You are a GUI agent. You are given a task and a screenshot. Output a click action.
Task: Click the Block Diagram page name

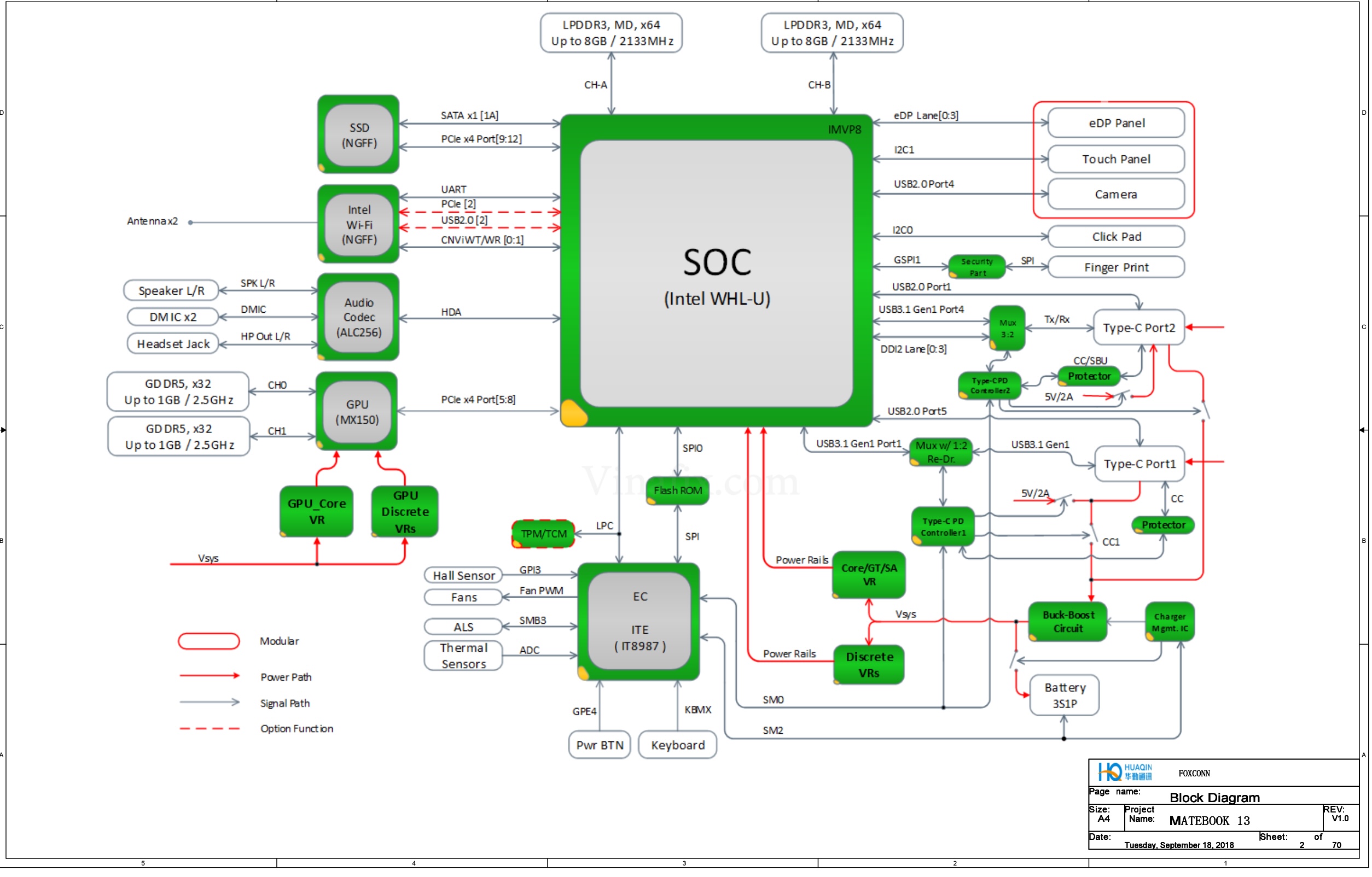click(1215, 798)
